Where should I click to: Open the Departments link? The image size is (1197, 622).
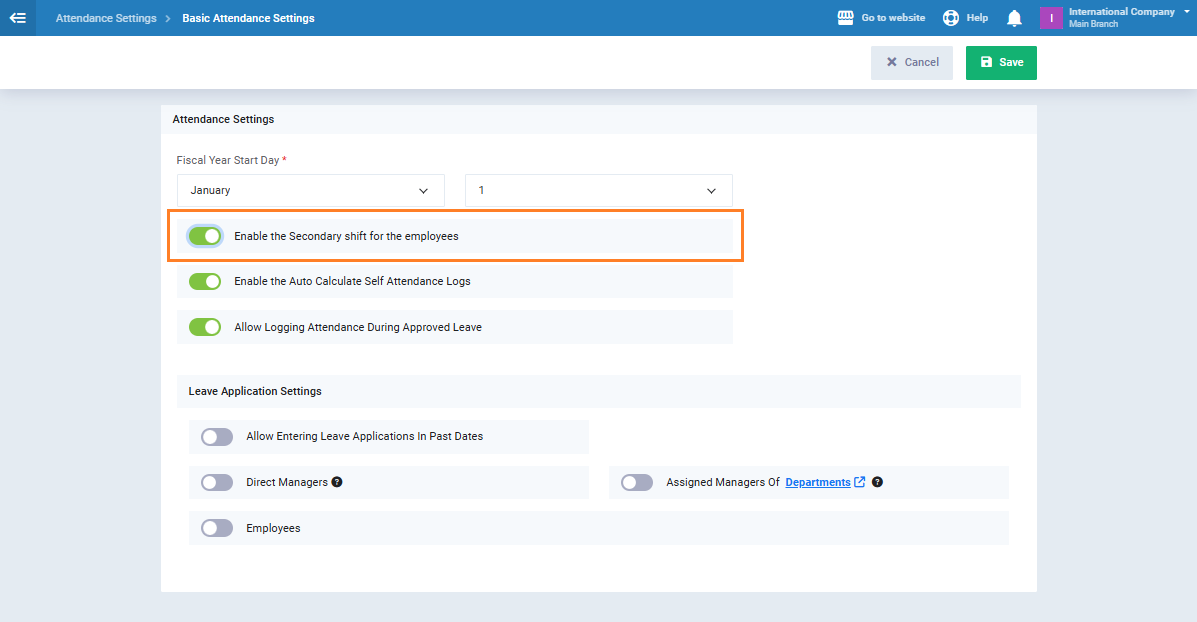coord(817,482)
